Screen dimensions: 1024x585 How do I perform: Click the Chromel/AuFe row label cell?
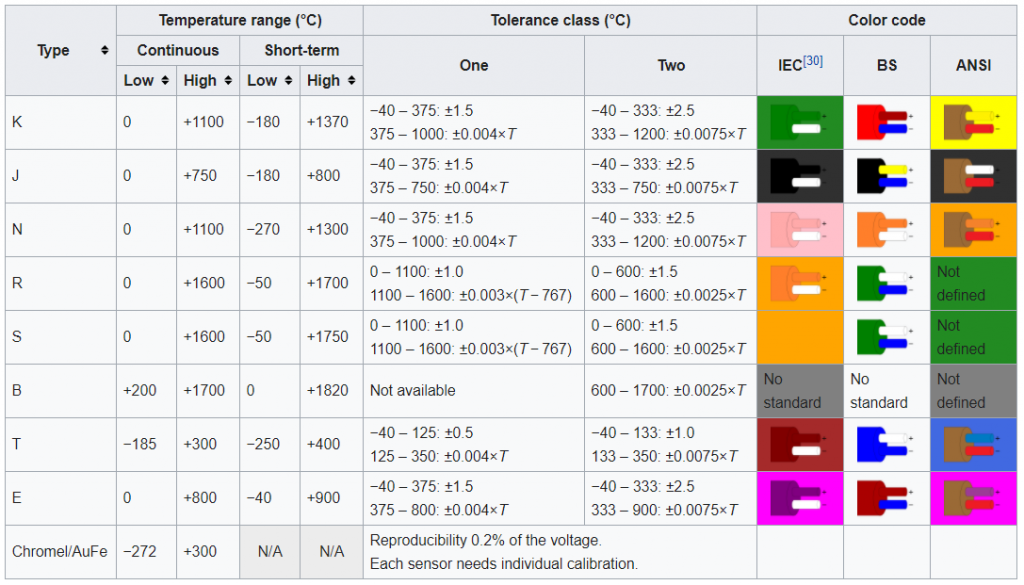[x=60, y=552]
